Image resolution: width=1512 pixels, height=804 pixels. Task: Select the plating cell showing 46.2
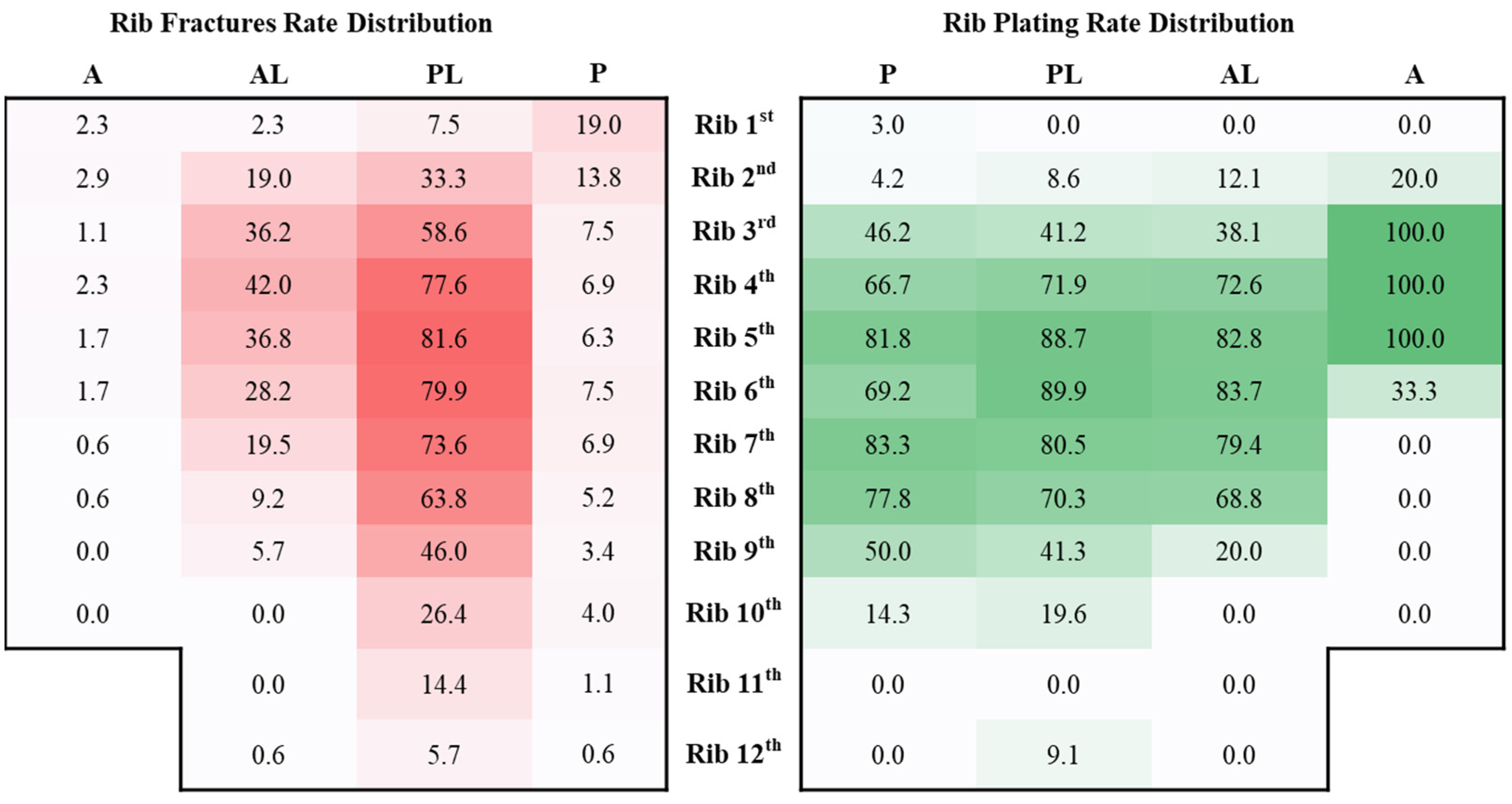pyautogui.click(x=888, y=232)
